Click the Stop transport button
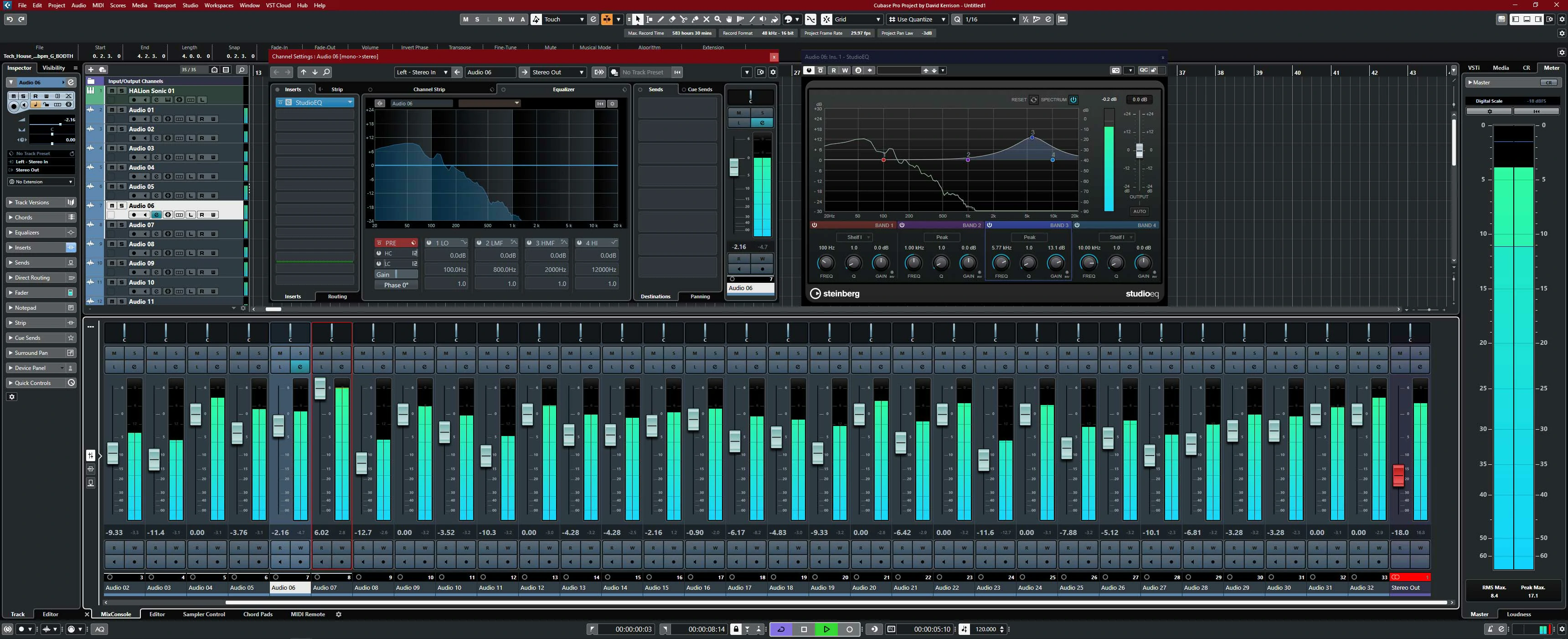This screenshot has width=1568, height=639. (x=804, y=629)
